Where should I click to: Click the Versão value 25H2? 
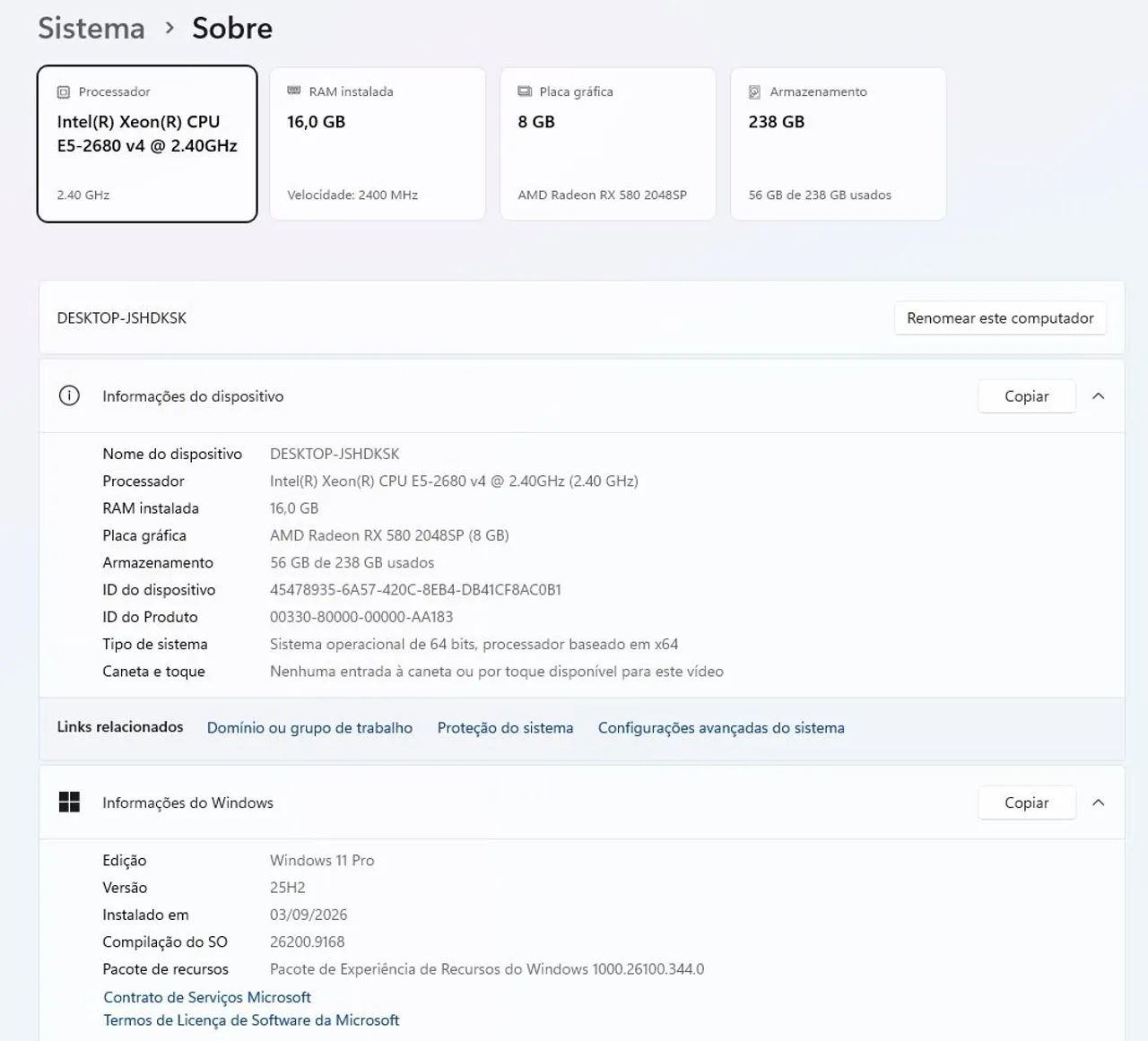[288, 888]
